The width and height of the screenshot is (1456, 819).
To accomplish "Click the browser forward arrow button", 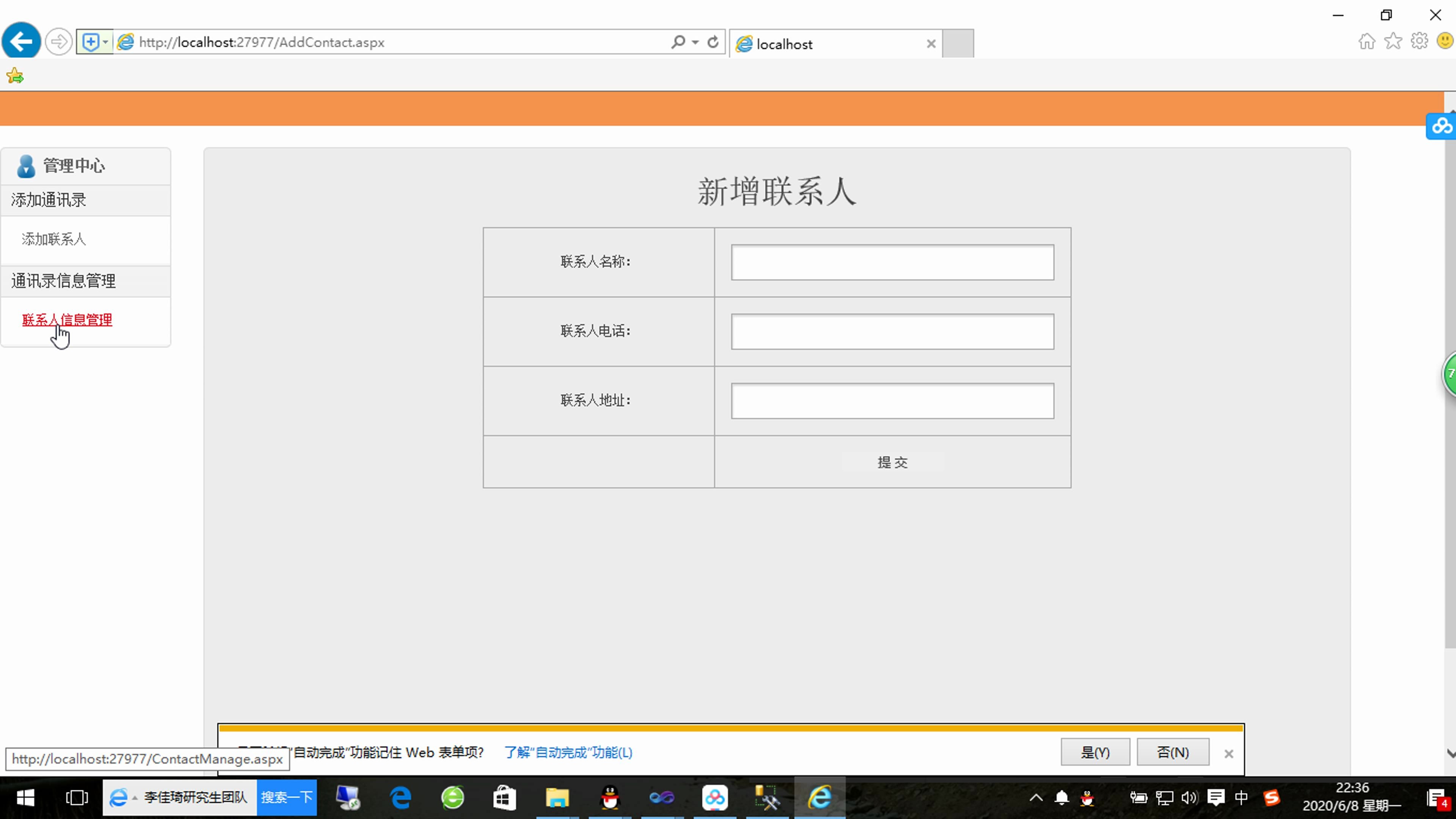I will tap(58, 42).
